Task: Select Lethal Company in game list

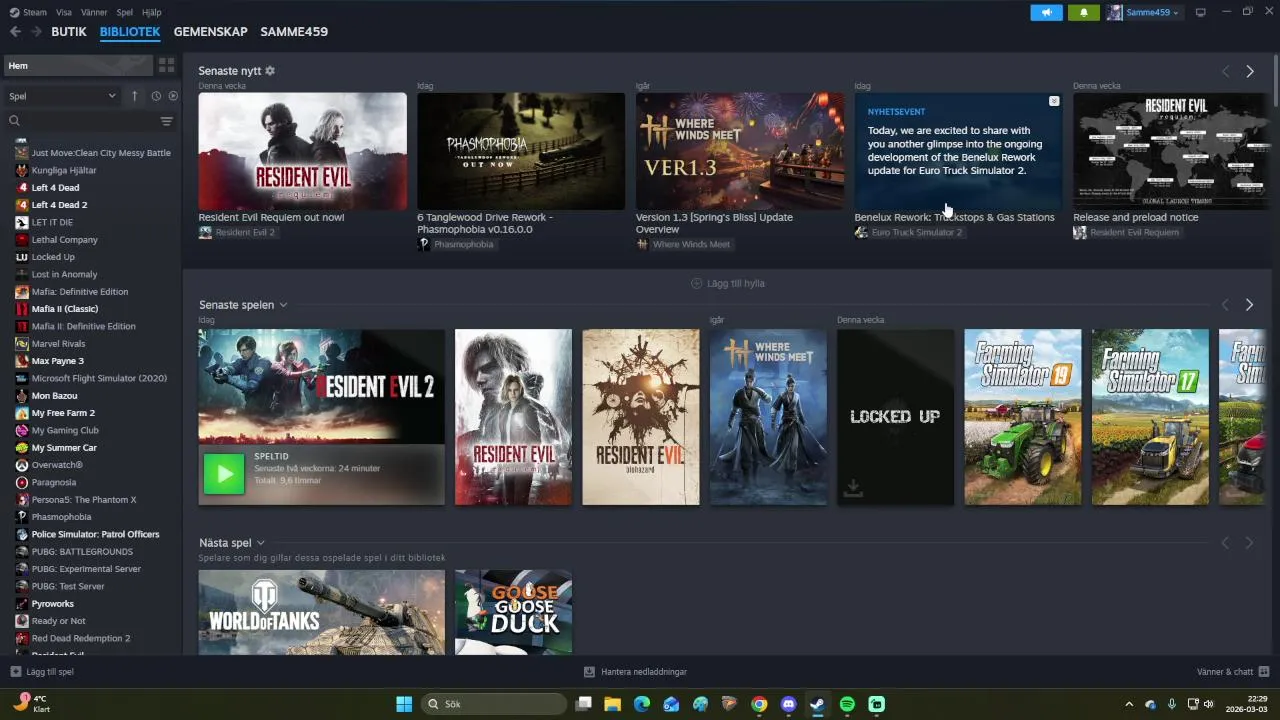Action: point(64,240)
